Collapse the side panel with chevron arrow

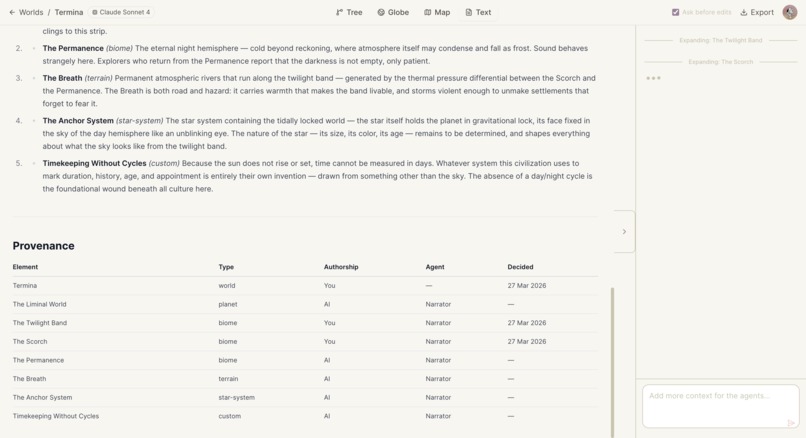624,232
